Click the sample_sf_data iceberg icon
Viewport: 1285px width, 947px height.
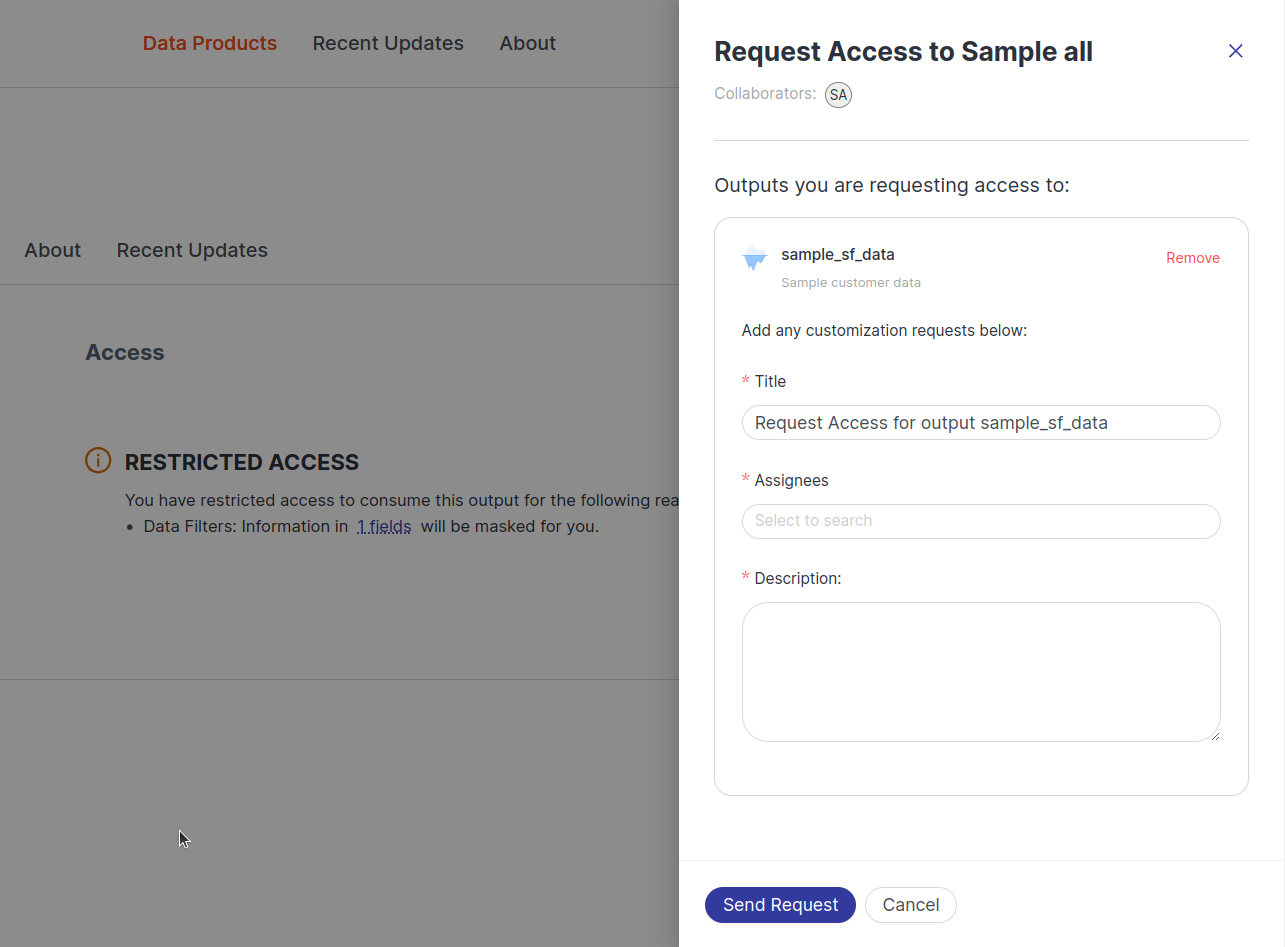(x=754, y=259)
